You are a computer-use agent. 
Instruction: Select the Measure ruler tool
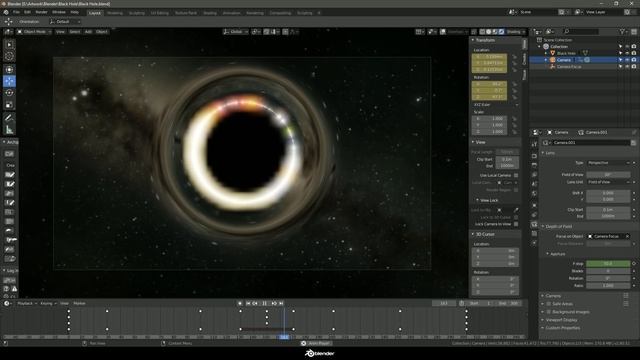point(9,130)
